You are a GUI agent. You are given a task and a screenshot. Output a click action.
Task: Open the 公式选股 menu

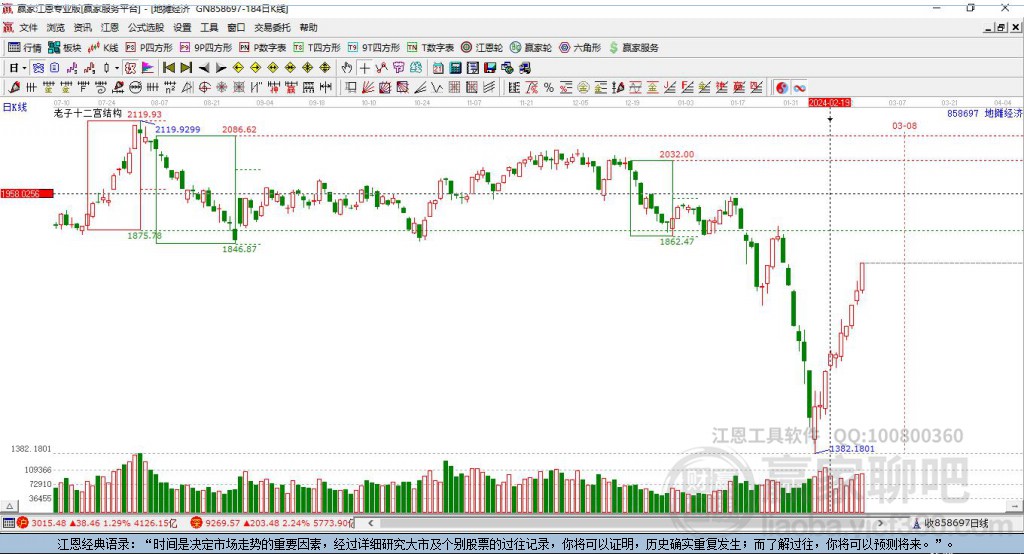click(146, 27)
